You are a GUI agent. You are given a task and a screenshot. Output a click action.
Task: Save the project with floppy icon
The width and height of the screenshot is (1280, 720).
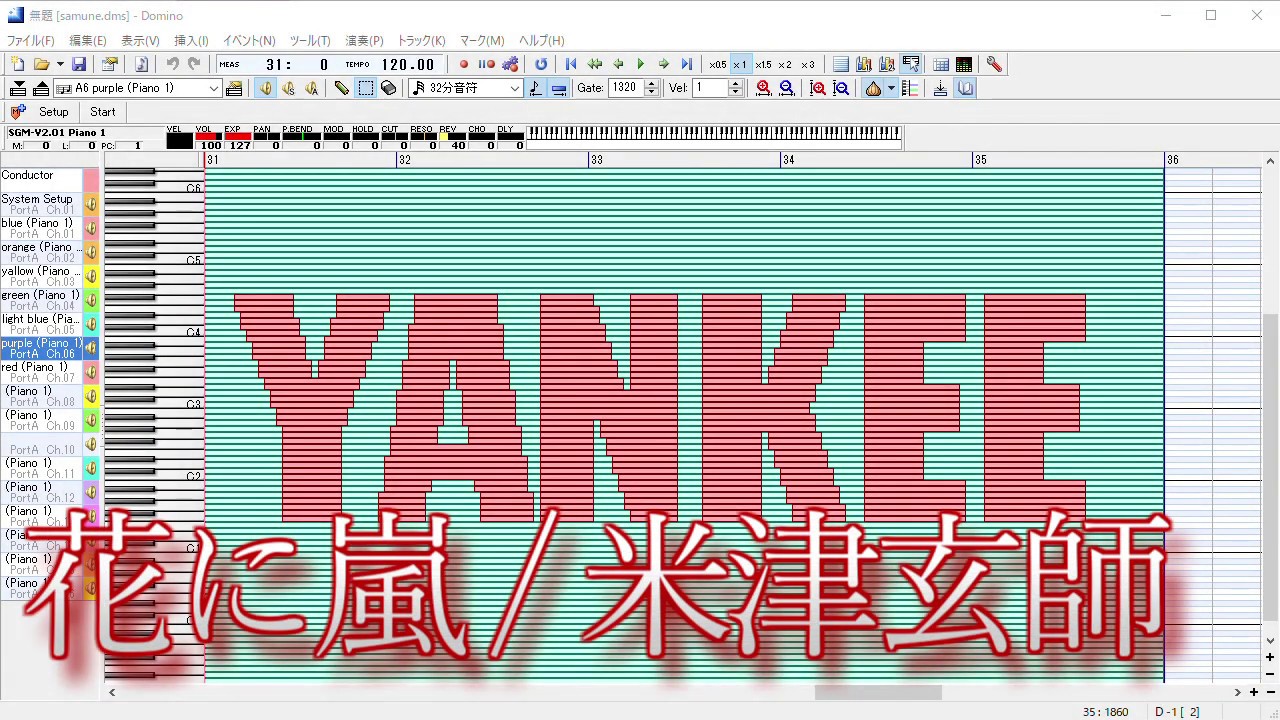pyautogui.click(x=79, y=64)
